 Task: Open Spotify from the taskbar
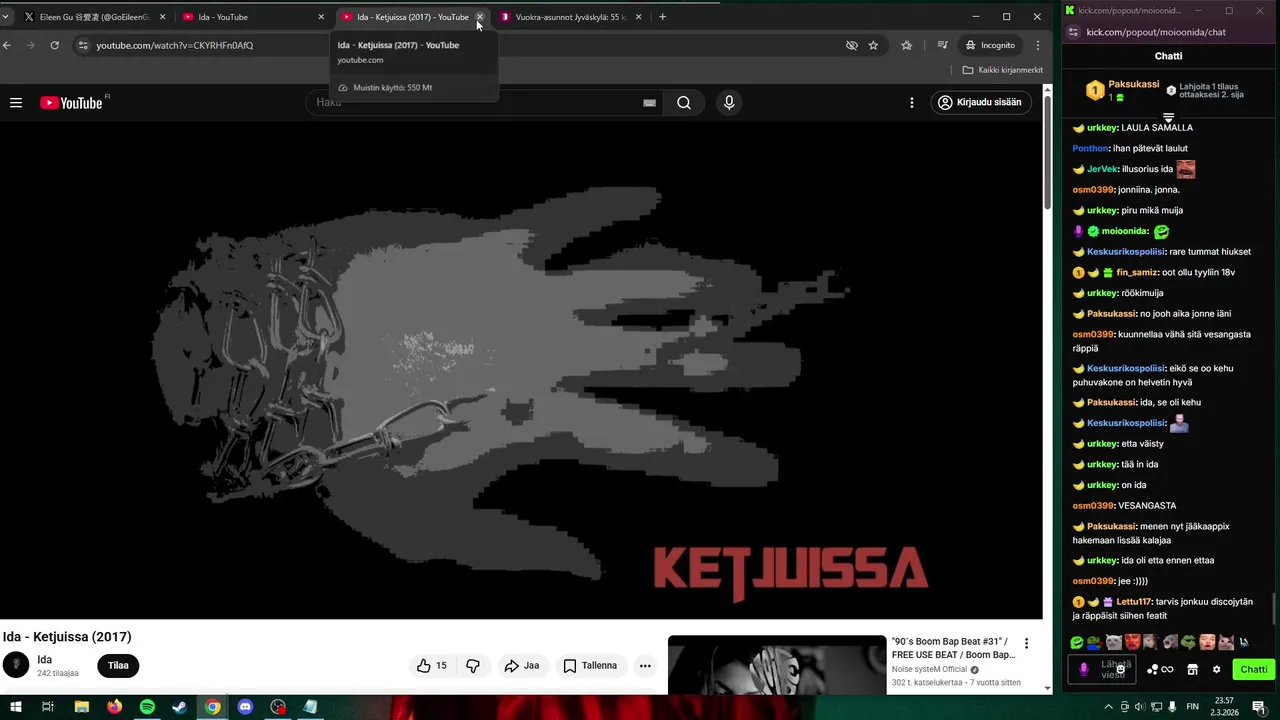click(147, 707)
